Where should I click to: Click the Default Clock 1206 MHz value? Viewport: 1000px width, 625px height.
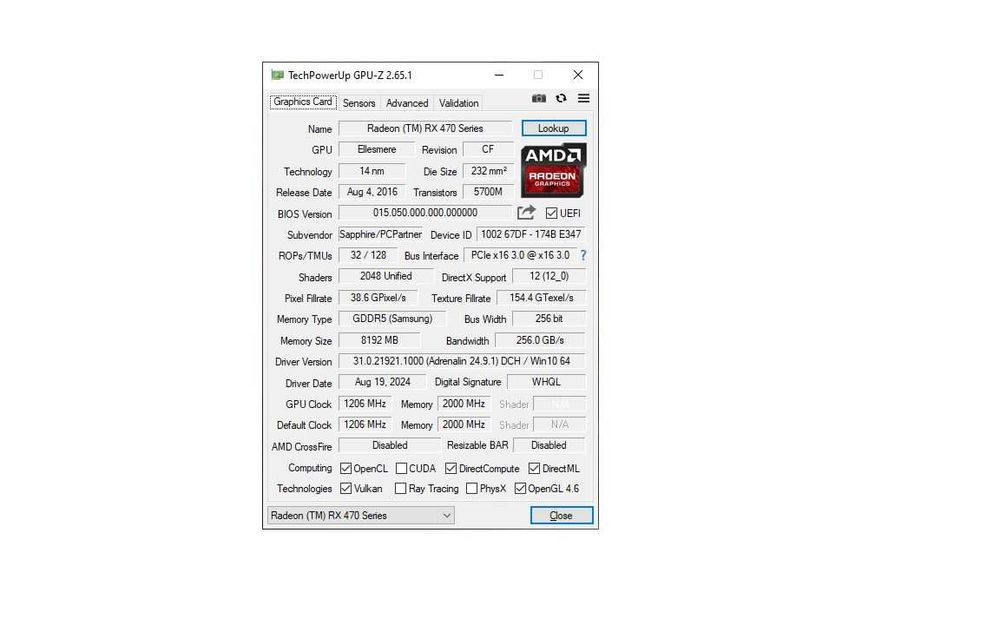pyautogui.click(x=365, y=424)
